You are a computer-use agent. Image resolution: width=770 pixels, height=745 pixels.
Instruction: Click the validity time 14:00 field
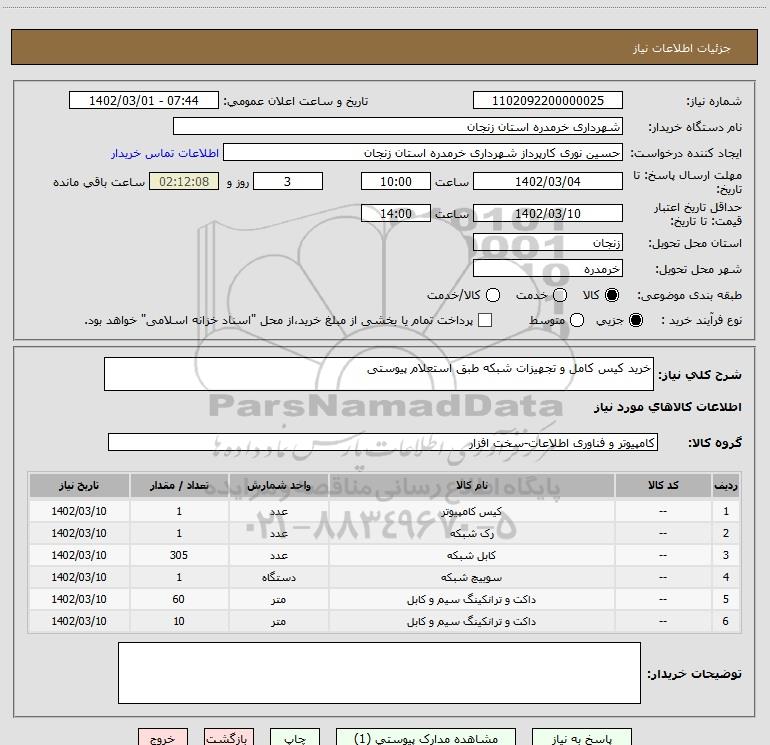pos(396,213)
